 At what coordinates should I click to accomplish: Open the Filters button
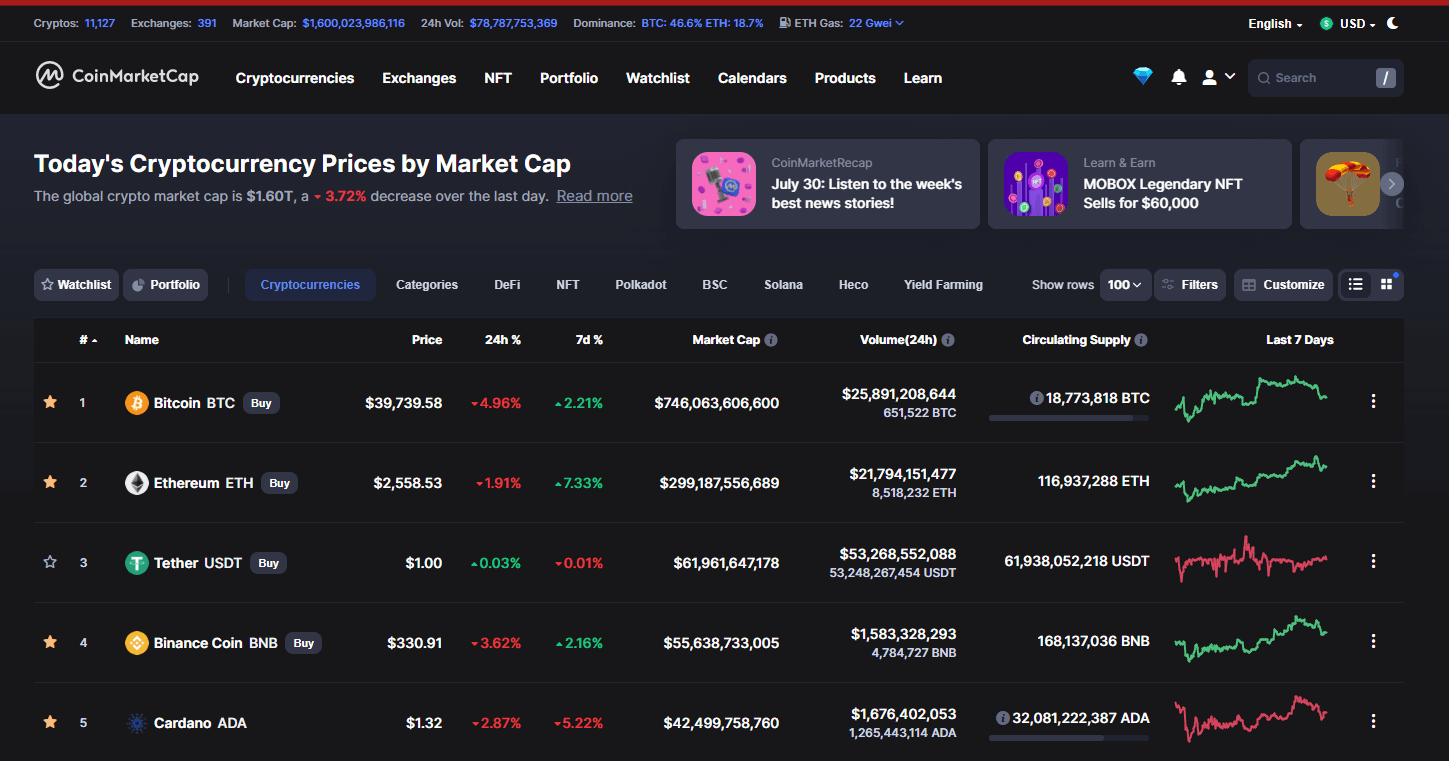point(1190,285)
